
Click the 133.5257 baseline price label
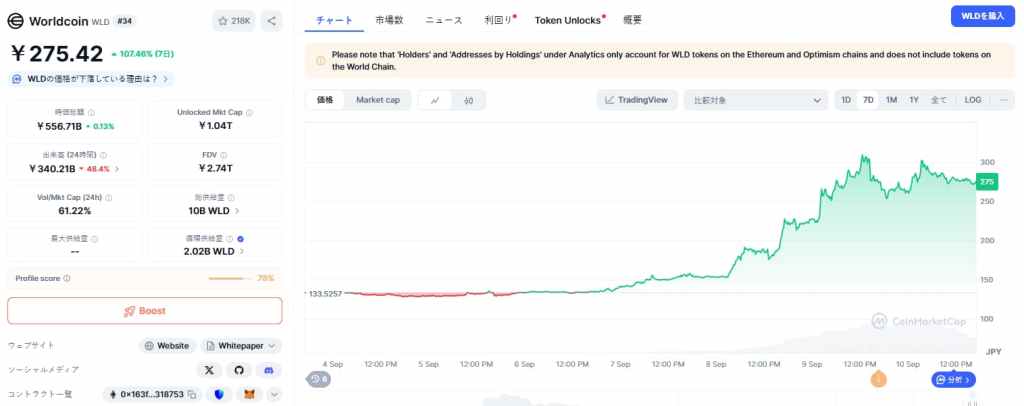point(325,294)
